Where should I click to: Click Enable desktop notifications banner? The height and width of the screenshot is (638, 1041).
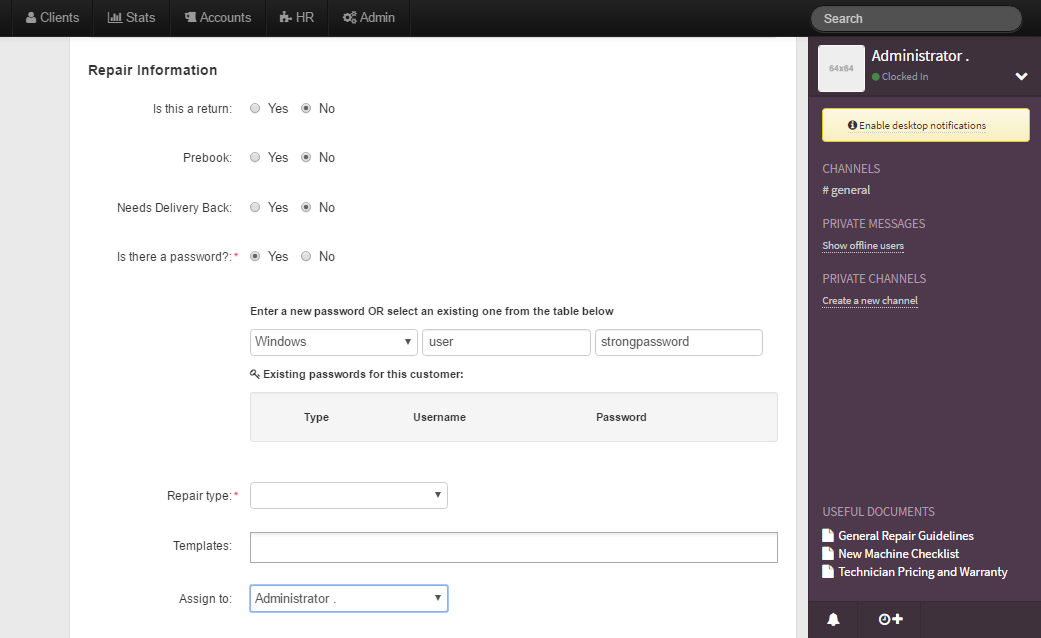tap(925, 126)
